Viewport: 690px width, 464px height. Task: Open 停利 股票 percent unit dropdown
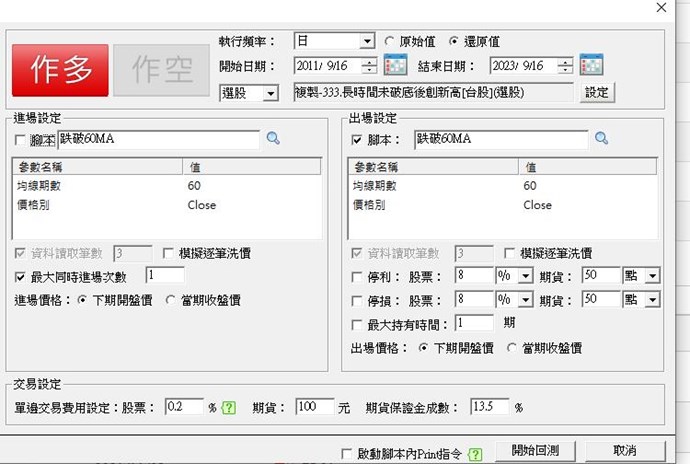[525, 276]
